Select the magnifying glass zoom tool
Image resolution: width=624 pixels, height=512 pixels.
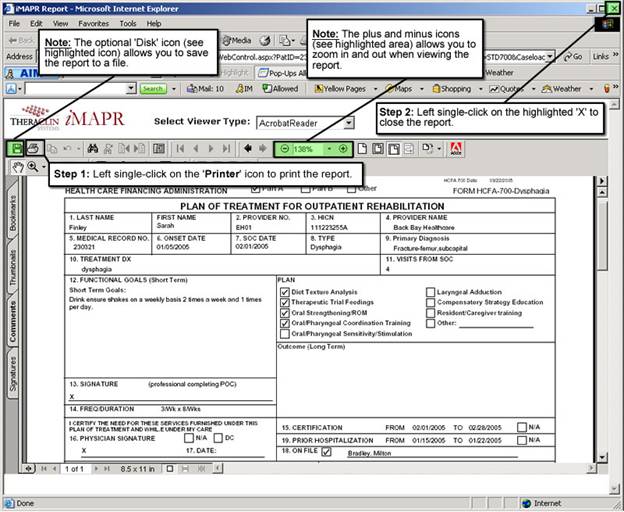[x=33, y=167]
